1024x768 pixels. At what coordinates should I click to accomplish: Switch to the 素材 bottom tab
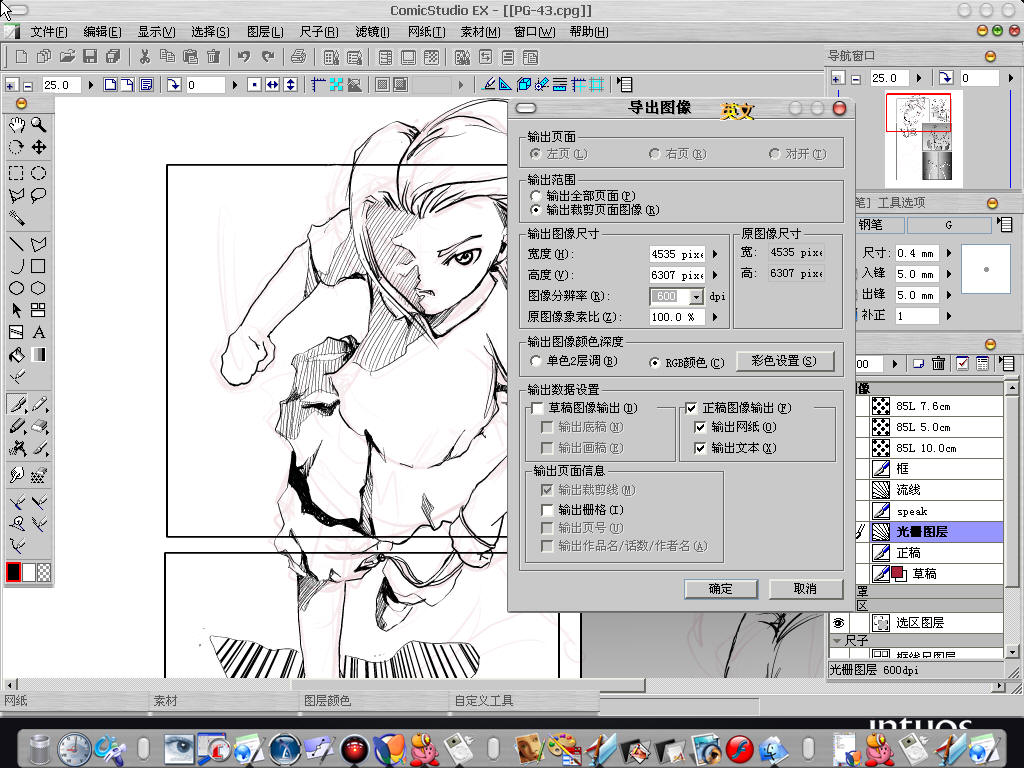(x=165, y=701)
